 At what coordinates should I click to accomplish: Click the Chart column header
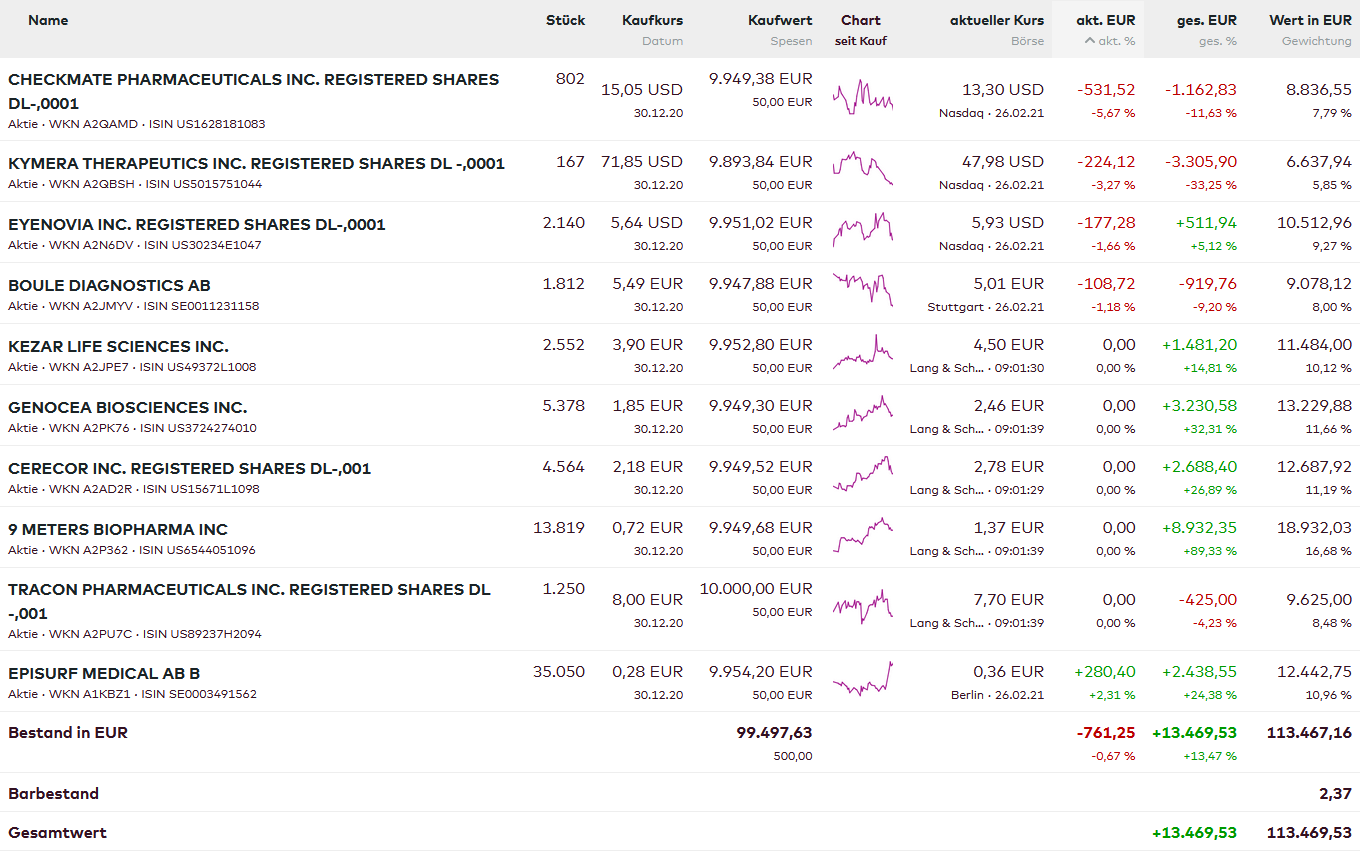pyautogui.click(x=861, y=20)
